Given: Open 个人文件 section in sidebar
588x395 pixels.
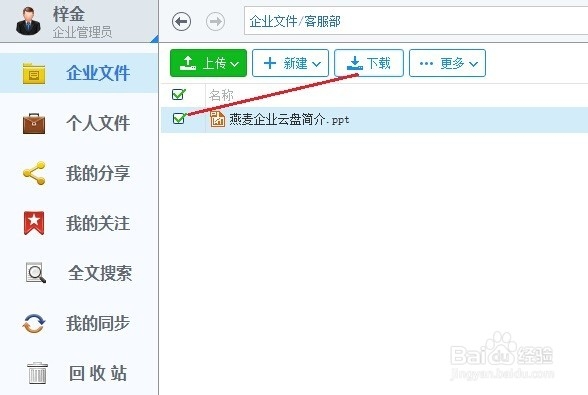Looking at the screenshot, I should [79, 123].
